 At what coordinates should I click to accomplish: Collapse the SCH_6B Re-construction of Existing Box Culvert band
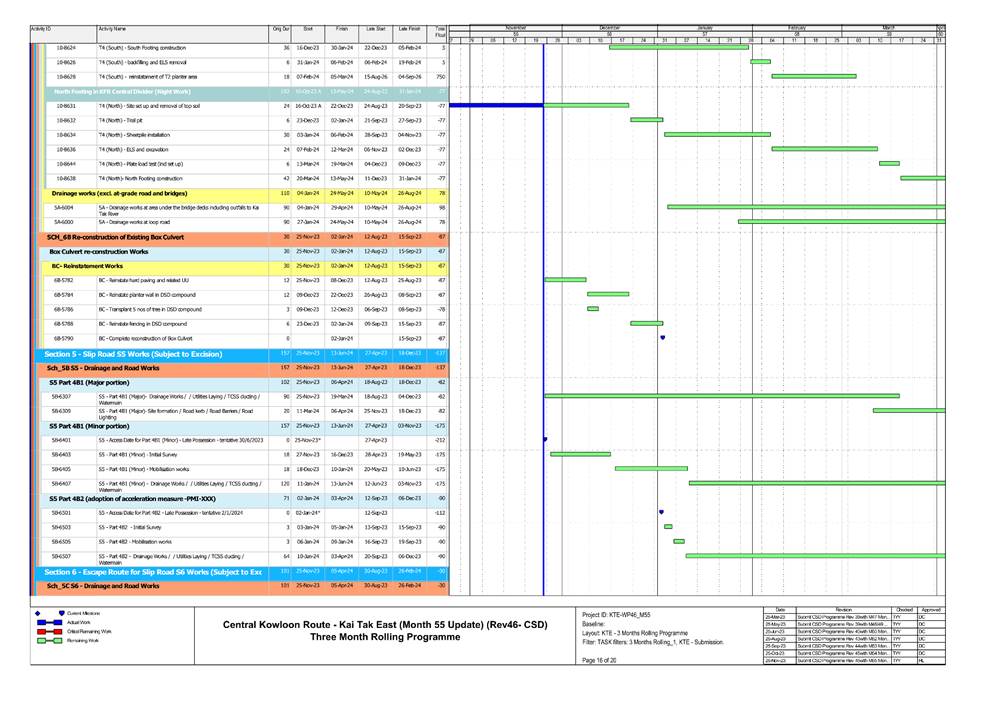(100, 237)
